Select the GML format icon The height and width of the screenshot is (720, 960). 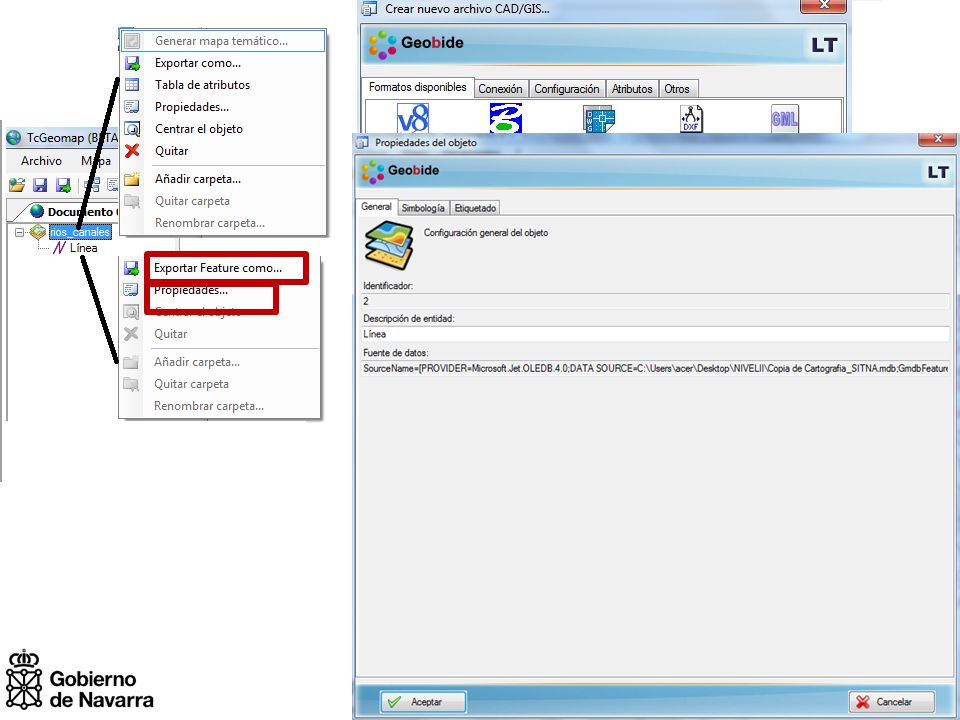(784, 118)
